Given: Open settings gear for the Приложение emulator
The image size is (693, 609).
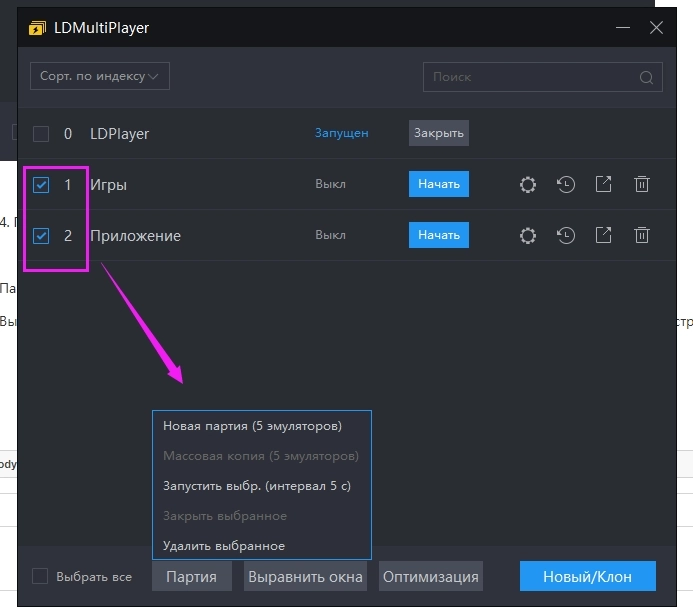Looking at the screenshot, I should 528,236.
